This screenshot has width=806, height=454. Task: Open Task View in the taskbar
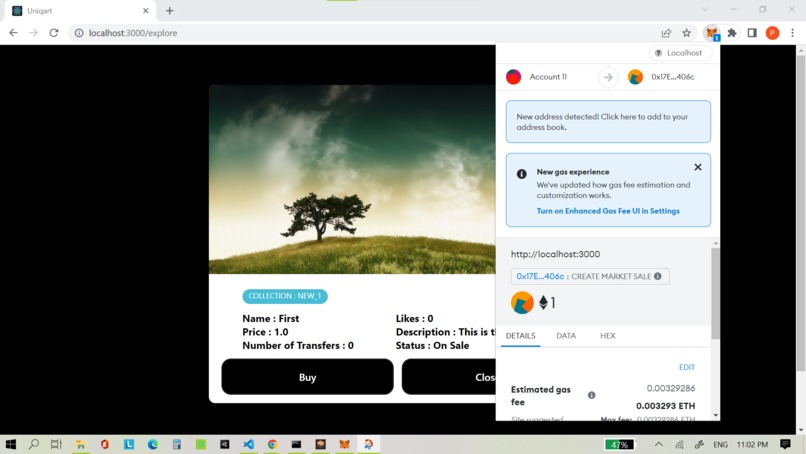pos(56,444)
